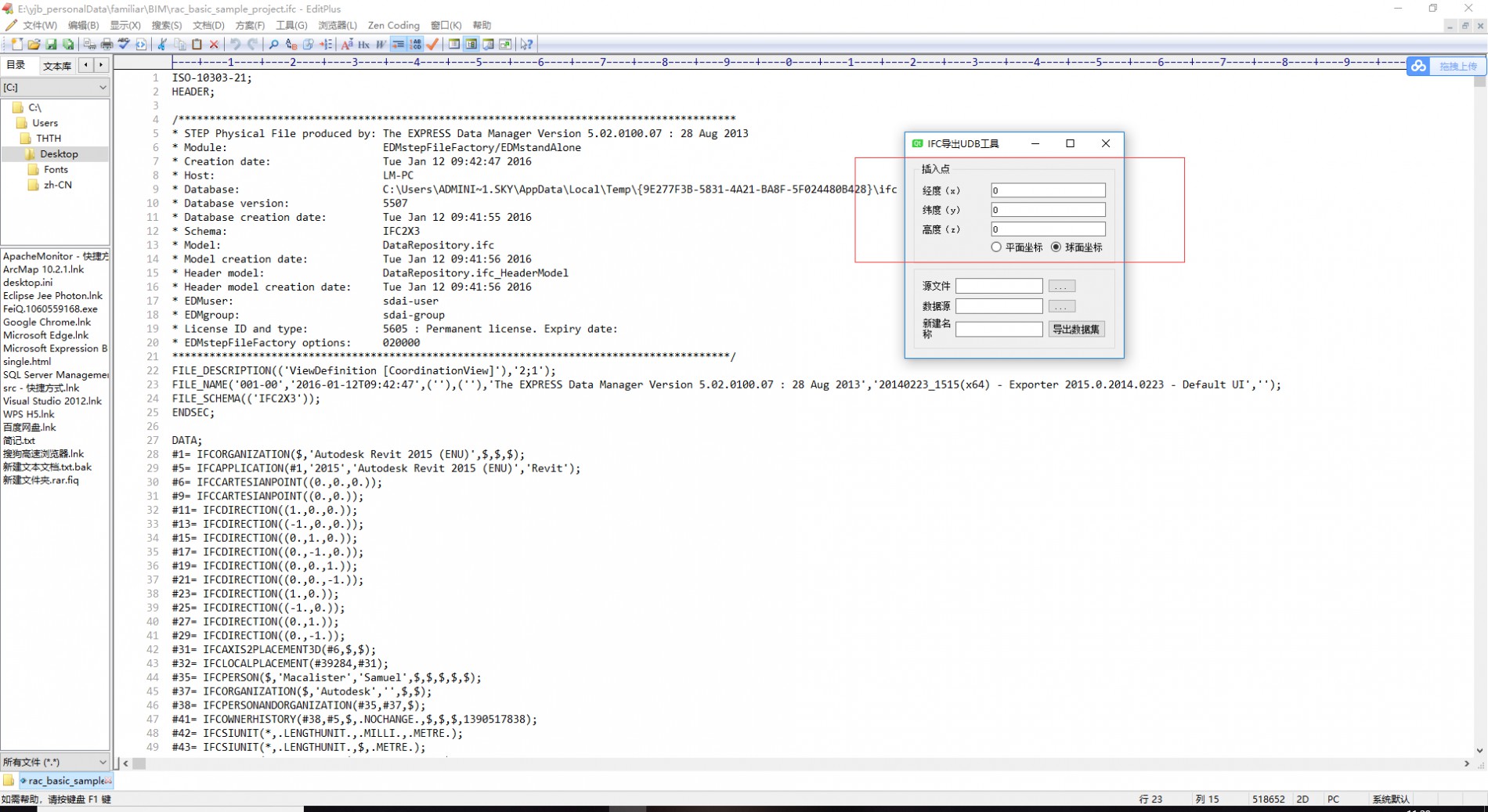1488x812 pixels.
Task: Click the Print toolbar icon
Action: click(107, 45)
